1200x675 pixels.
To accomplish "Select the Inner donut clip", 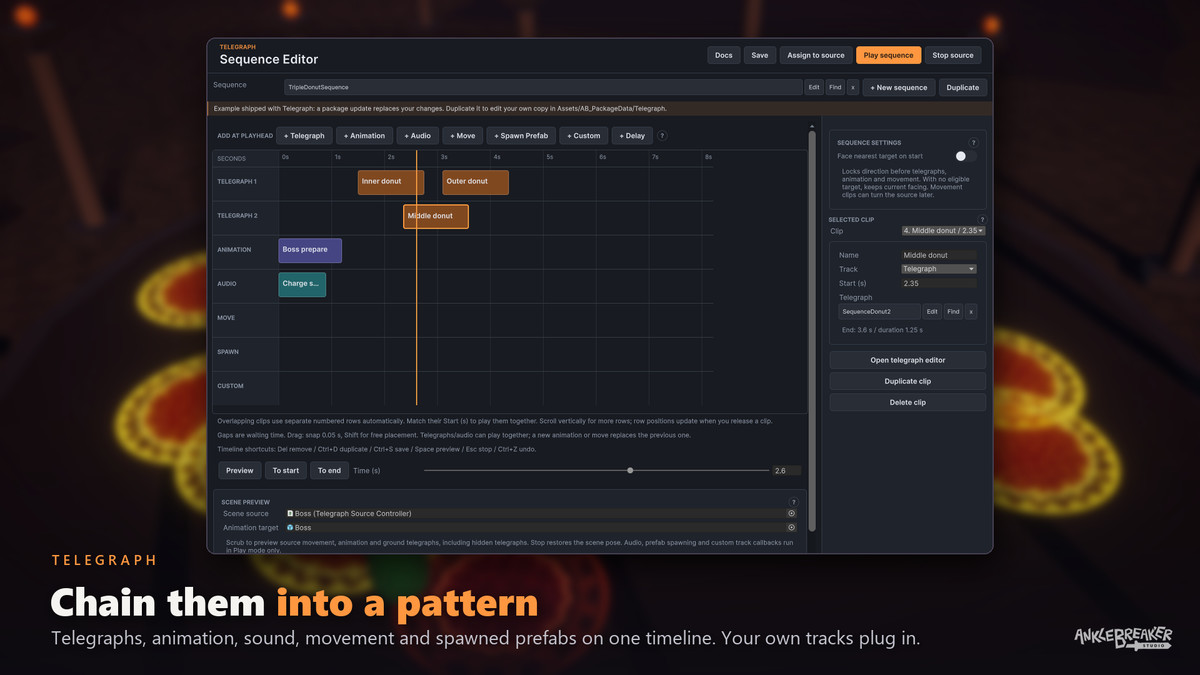I will coord(391,182).
